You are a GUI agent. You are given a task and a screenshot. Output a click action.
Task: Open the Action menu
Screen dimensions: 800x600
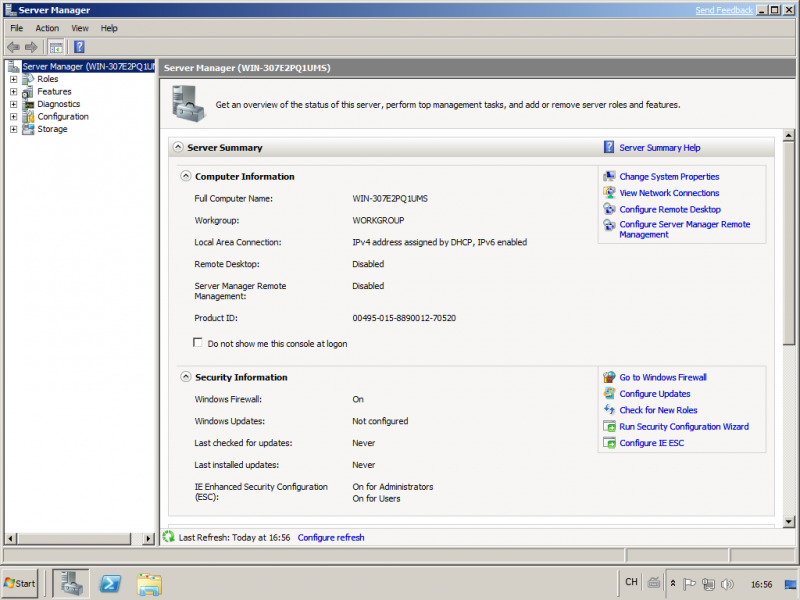click(47, 28)
